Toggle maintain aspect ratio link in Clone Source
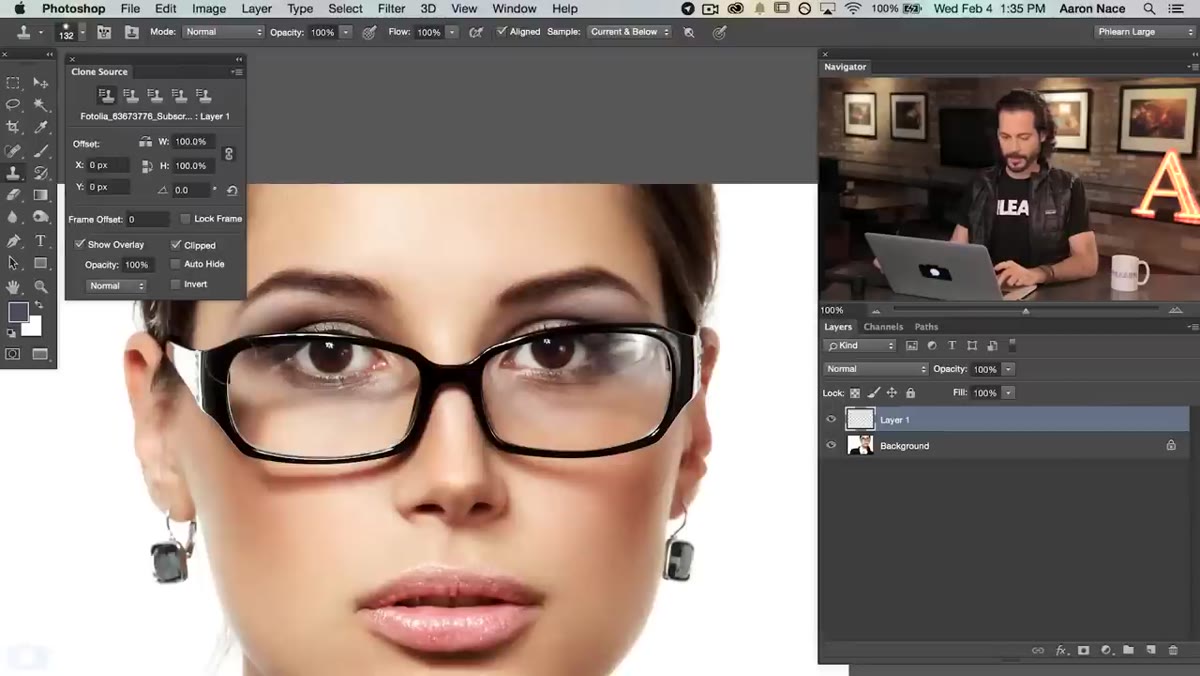1200x676 pixels. click(228, 154)
